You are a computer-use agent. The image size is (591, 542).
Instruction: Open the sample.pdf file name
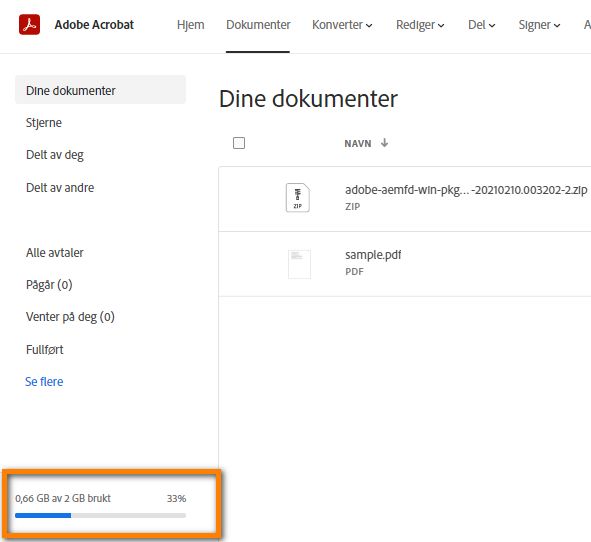(x=373, y=255)
